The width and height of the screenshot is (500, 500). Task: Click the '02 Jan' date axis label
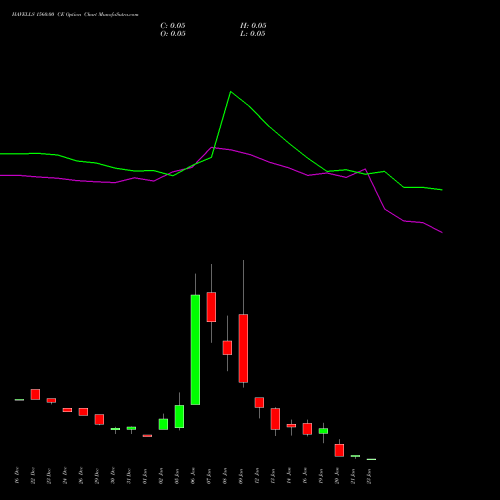(x=161, y=476)
